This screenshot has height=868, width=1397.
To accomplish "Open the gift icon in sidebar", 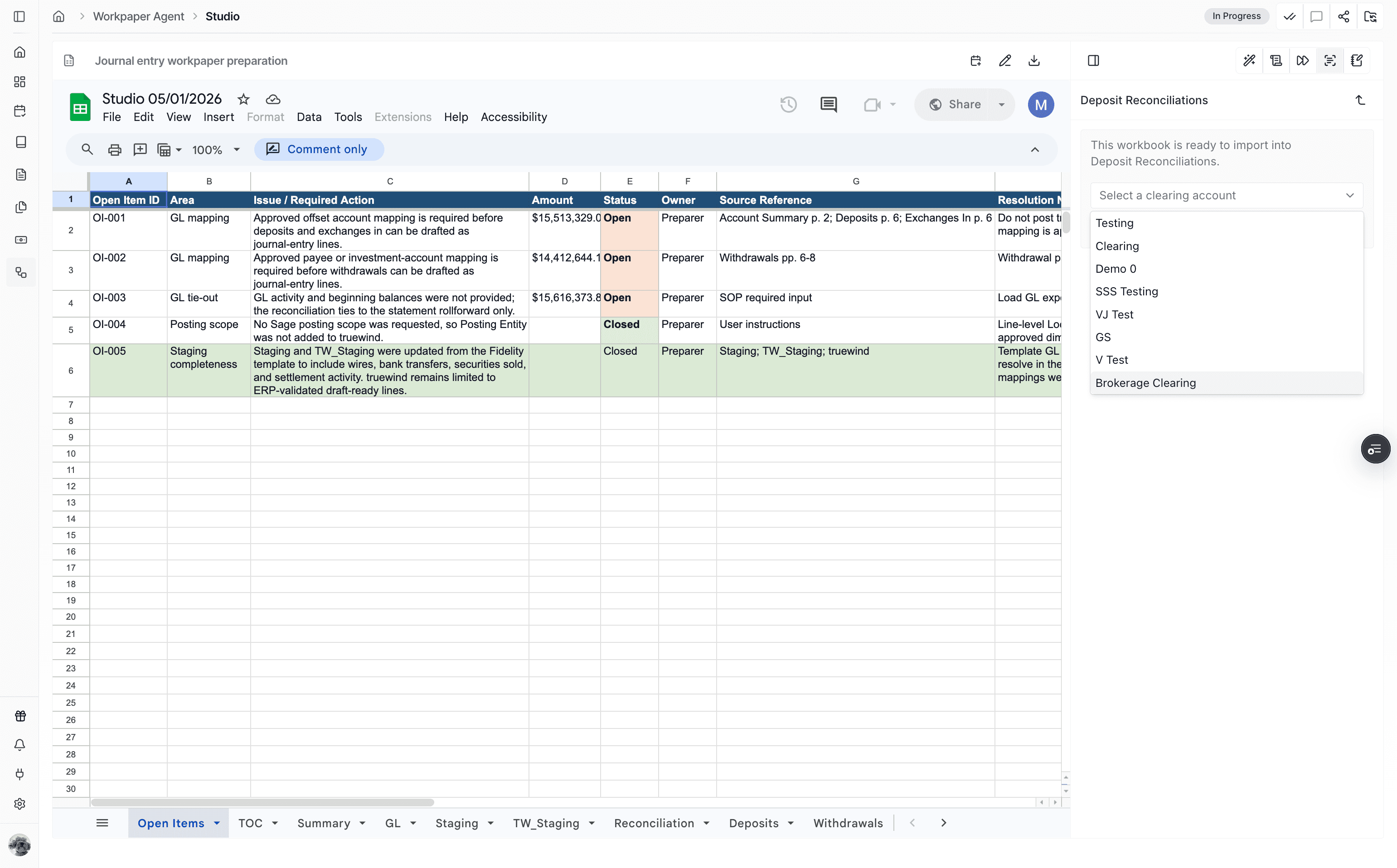I will 20,715.
